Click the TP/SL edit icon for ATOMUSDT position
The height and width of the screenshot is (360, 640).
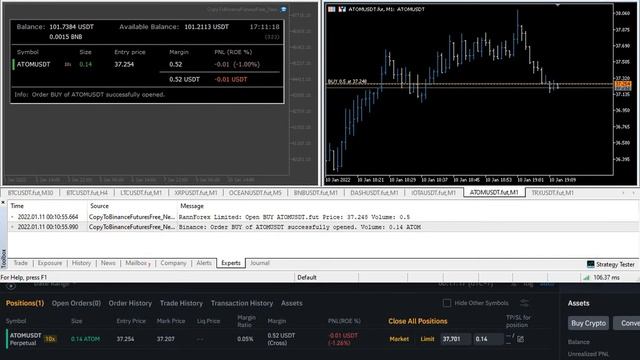click(x=520, y=339)
